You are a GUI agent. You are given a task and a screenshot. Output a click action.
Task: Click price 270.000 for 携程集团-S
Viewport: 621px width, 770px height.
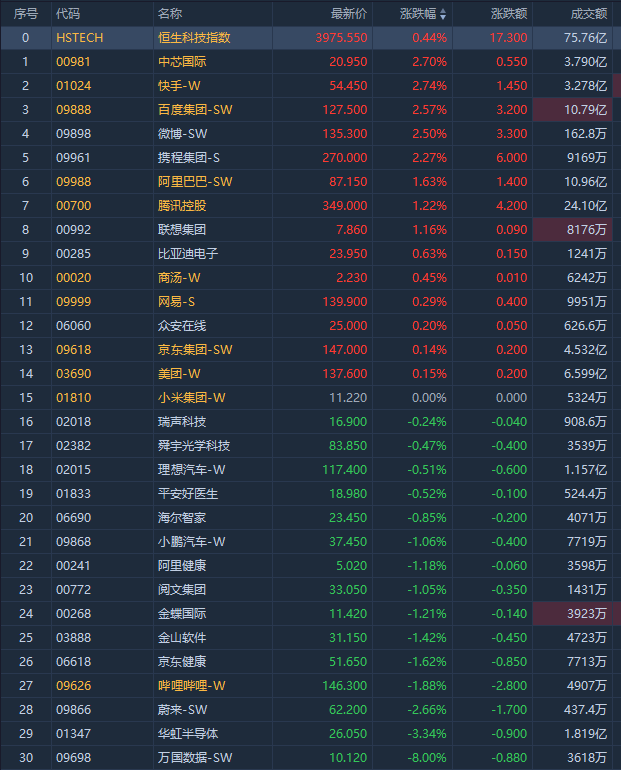(345, 158)
